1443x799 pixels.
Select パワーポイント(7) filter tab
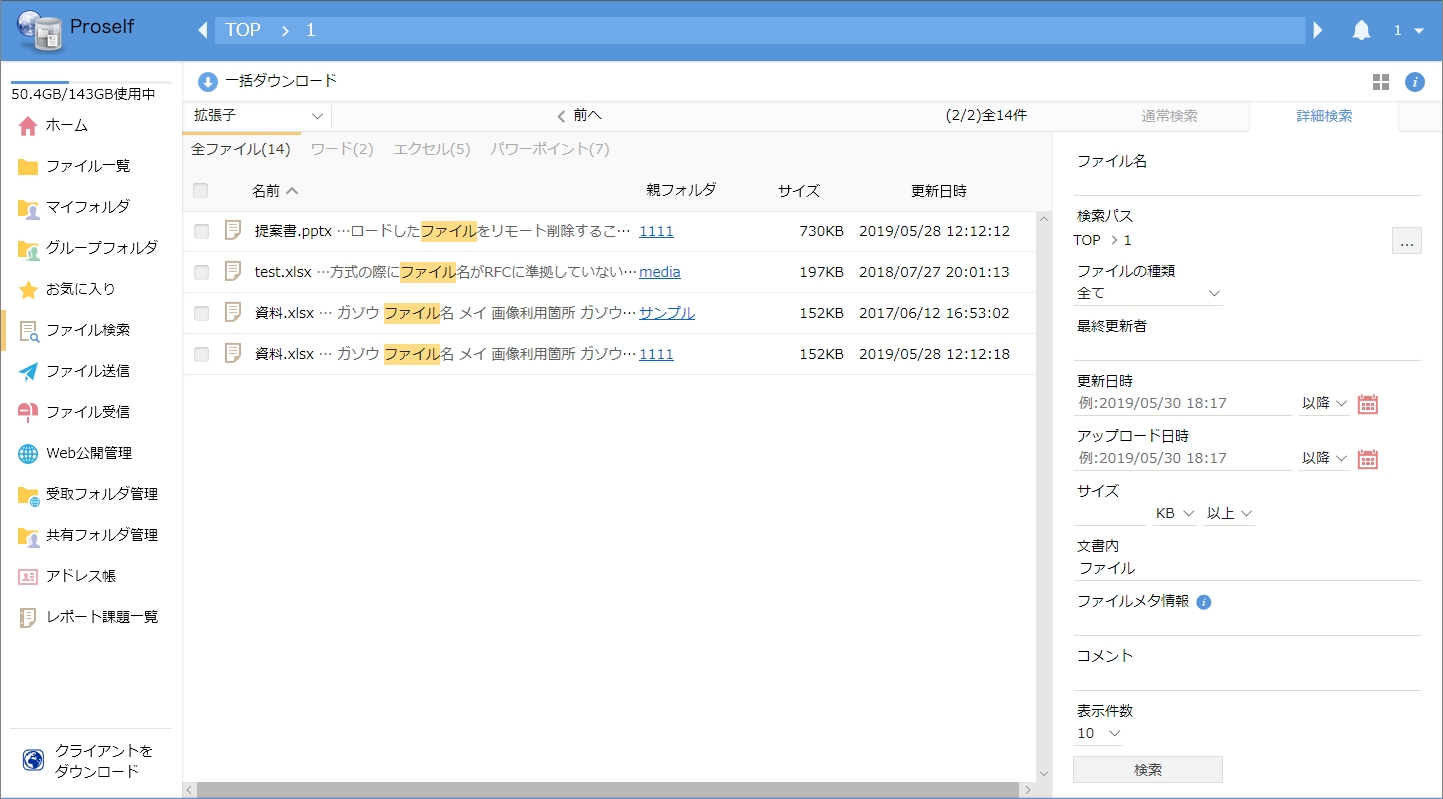point(550,149)
